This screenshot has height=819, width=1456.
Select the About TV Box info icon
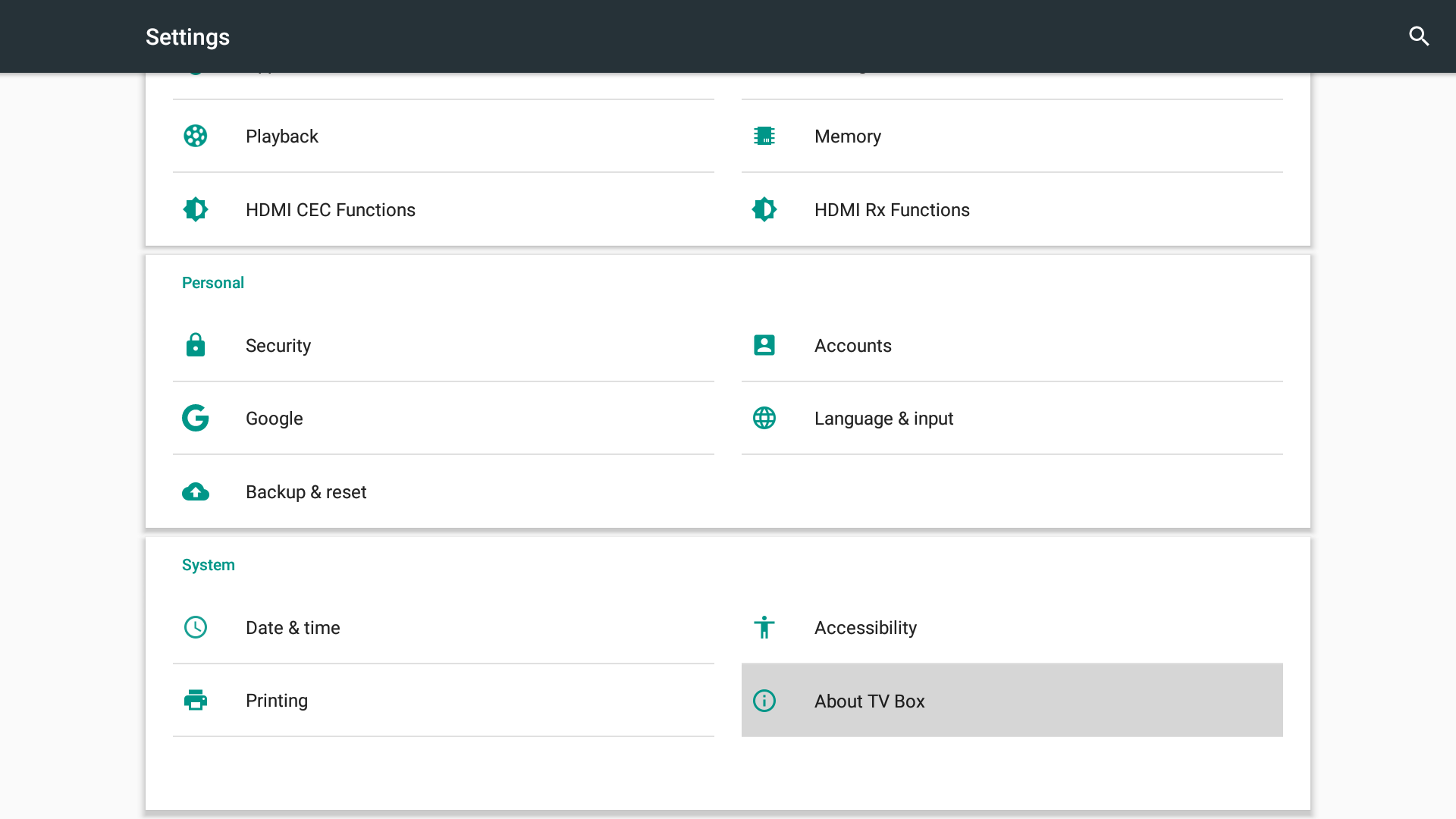[x=764, y=701]
